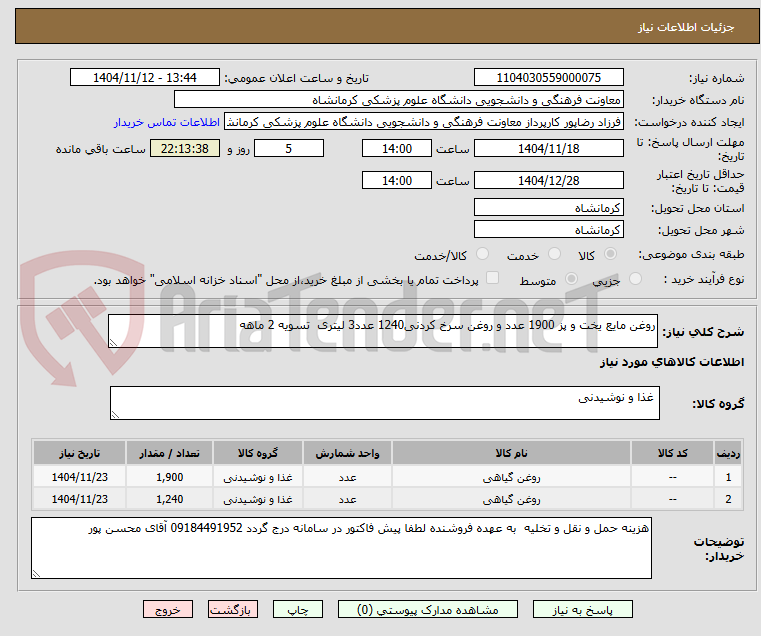The height and width of the screenshot is (636, 761).
Task: Click the request creator field فرزاد رضاپور
Action: [424, 122]
